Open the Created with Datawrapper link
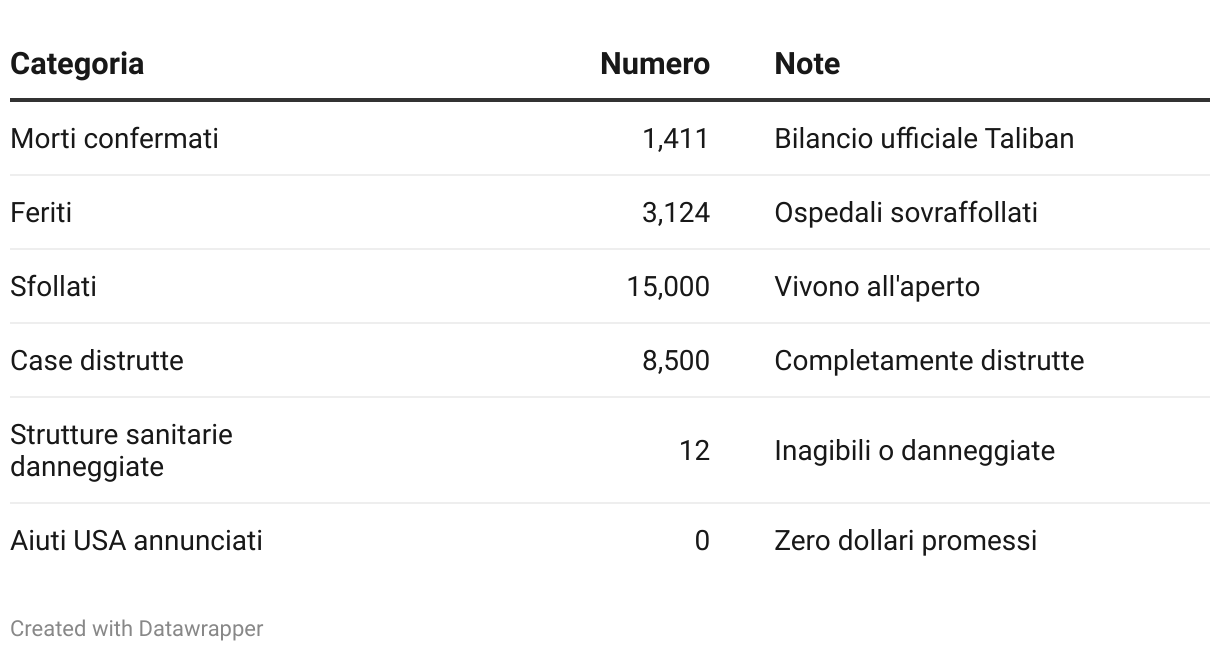1220x652 pixels. point(137,629)
